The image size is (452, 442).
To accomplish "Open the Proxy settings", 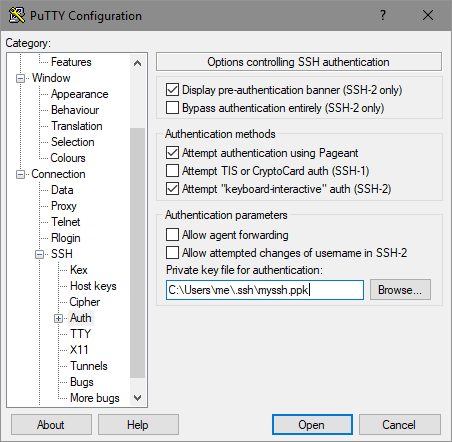I will pos(64,206).
